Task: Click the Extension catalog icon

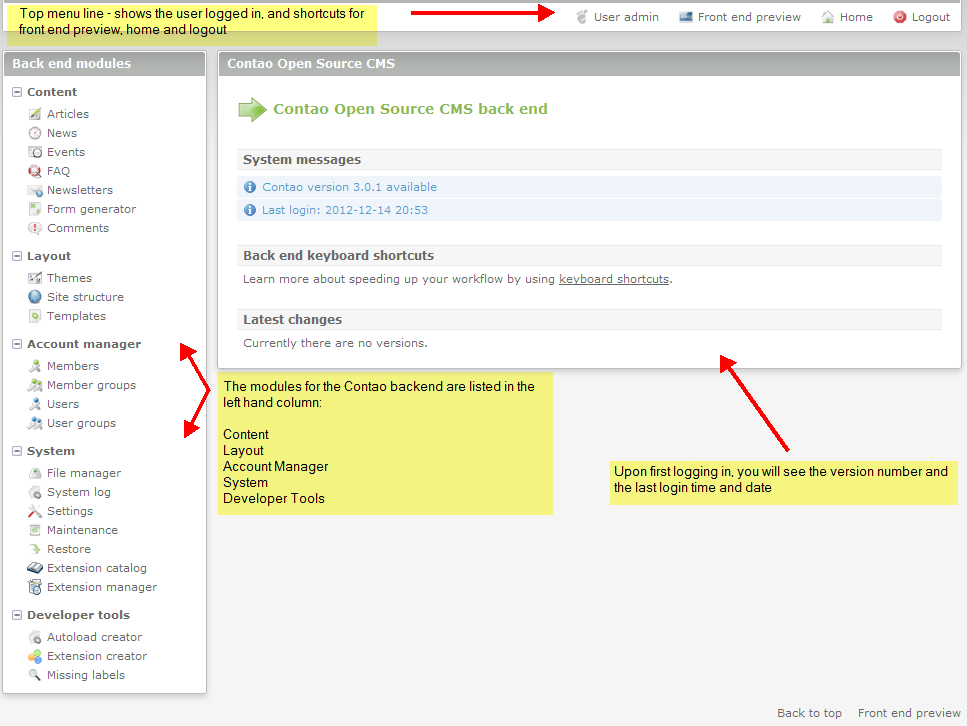Action: [35, 568]
